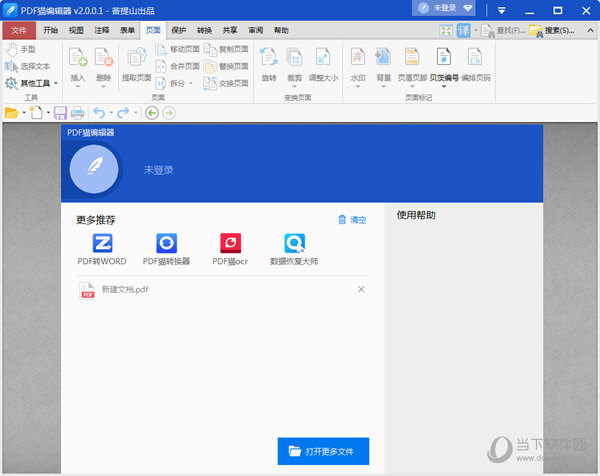This screenshot has height=476, width=600.
Task: Open the PDF猫ocr recommendation
Action: click(230, 249)
